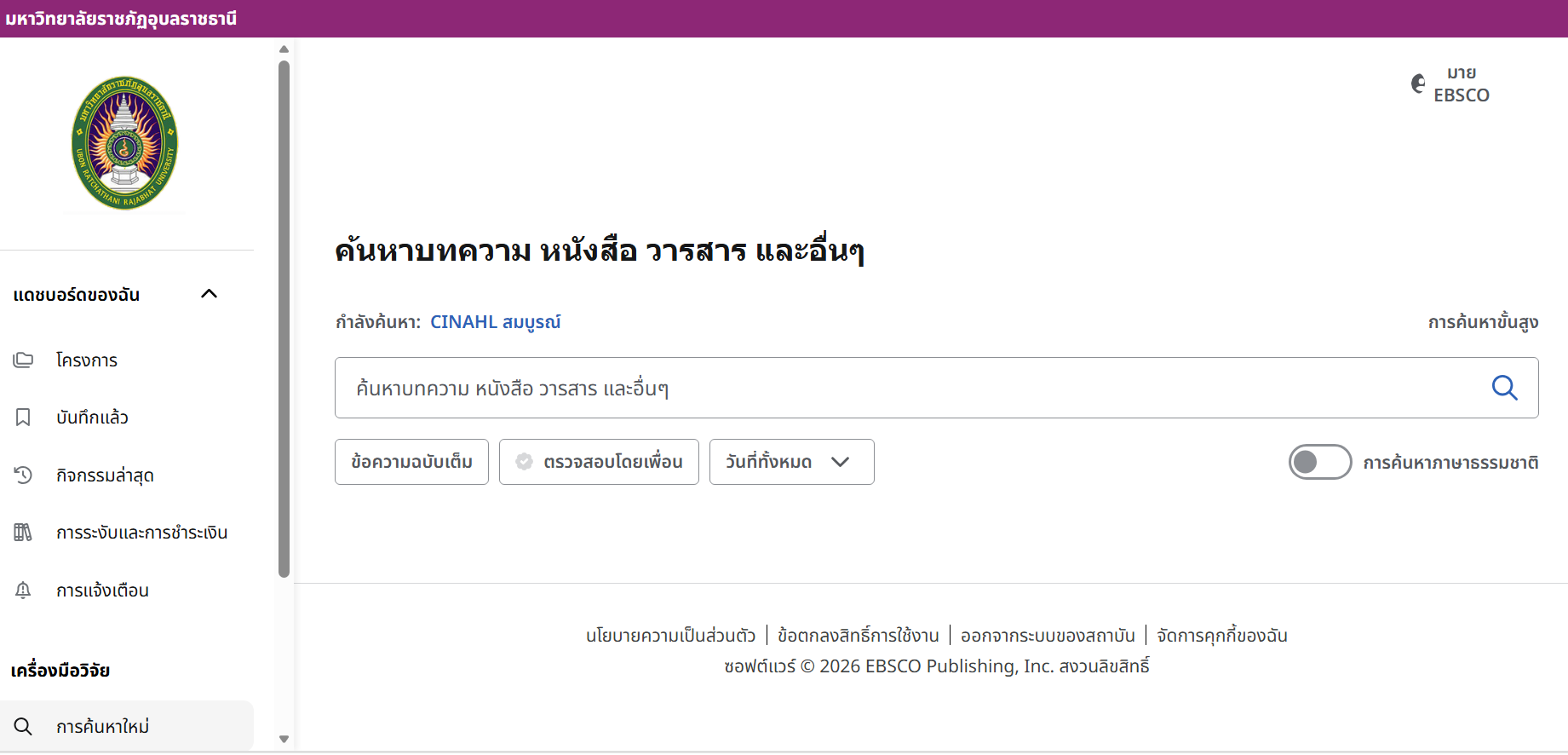Click the CINAHL สมบูรณ์ database link
The image size is (1568, 755).
click(495, 322)
